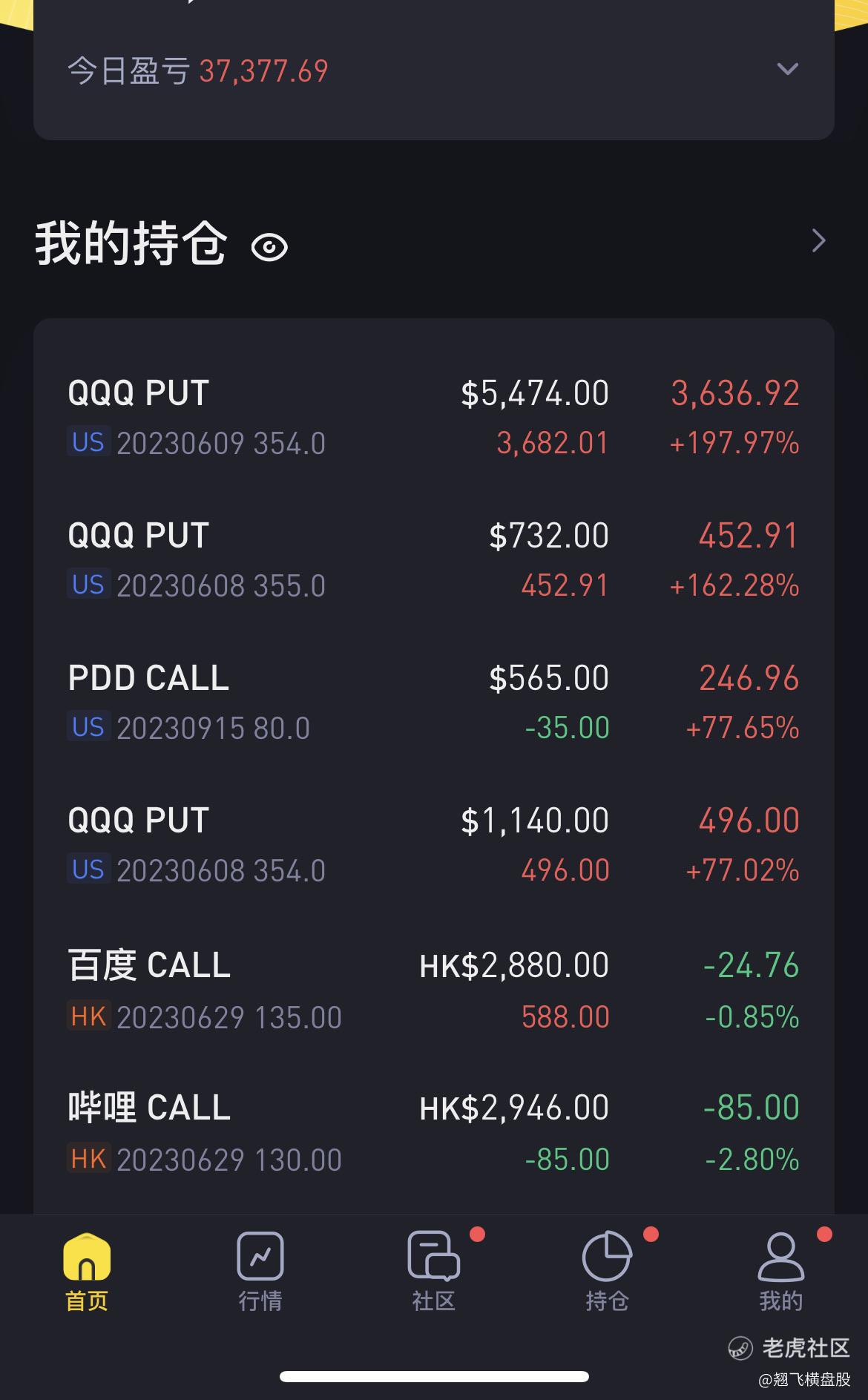Select the 哔哩 CALL position row
Viewport: 868px width, 1400px height.
pyautogui.click(x=434, y=1133)
